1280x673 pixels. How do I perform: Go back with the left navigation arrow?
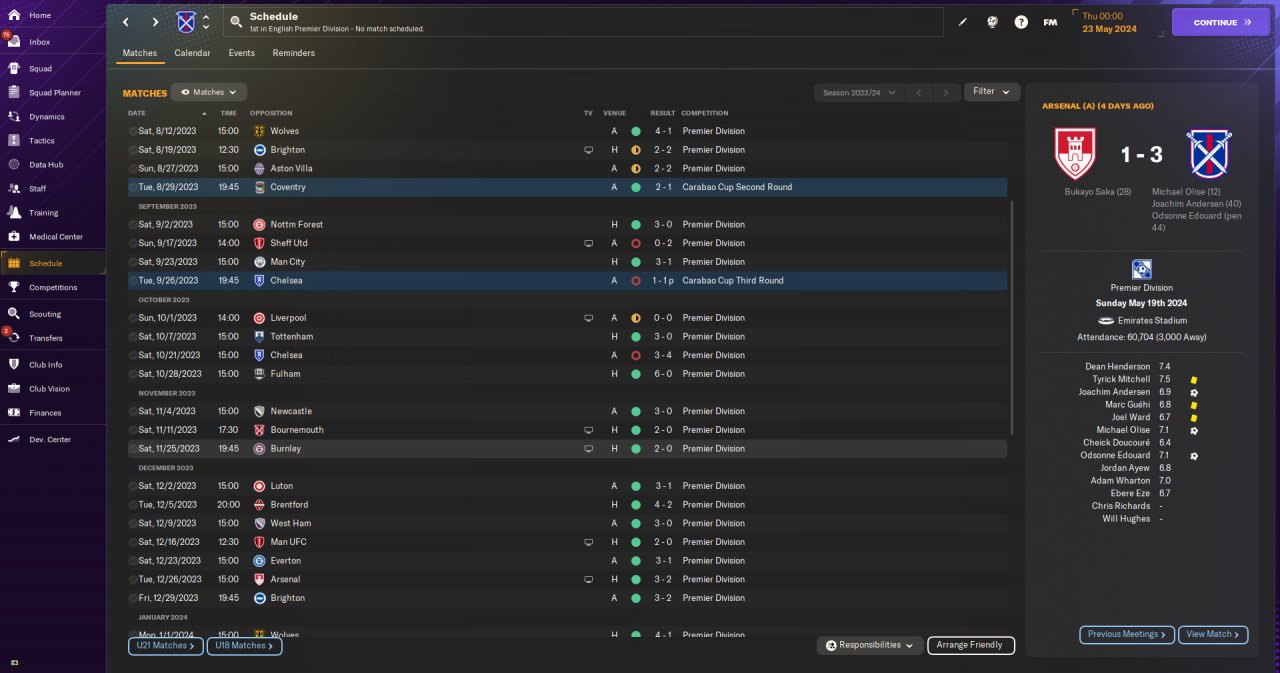coord(126,22)
